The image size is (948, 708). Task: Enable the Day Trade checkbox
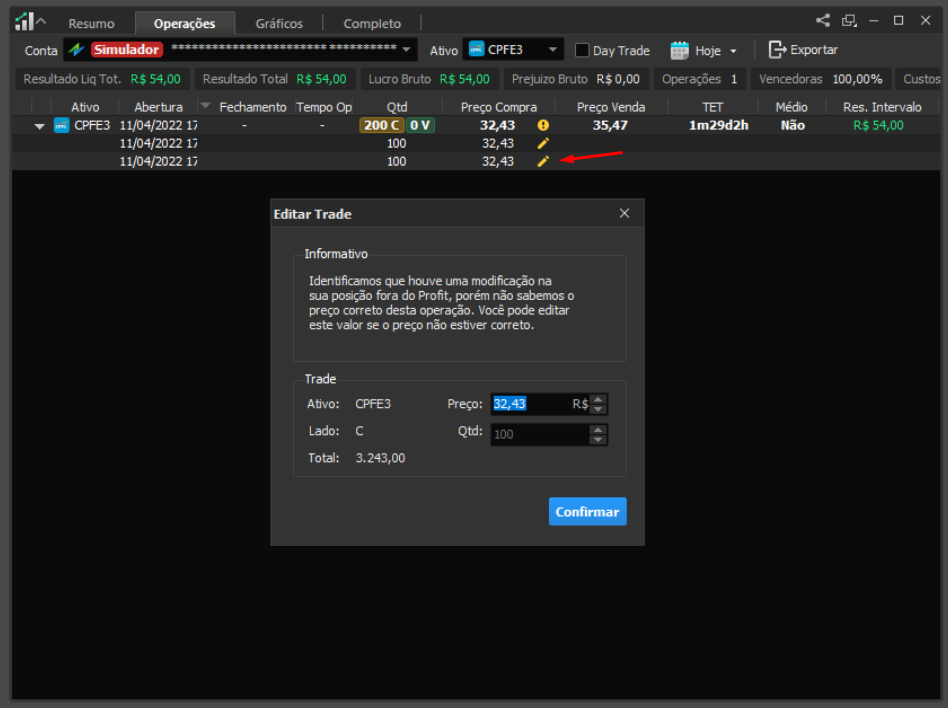click(582, 50)
